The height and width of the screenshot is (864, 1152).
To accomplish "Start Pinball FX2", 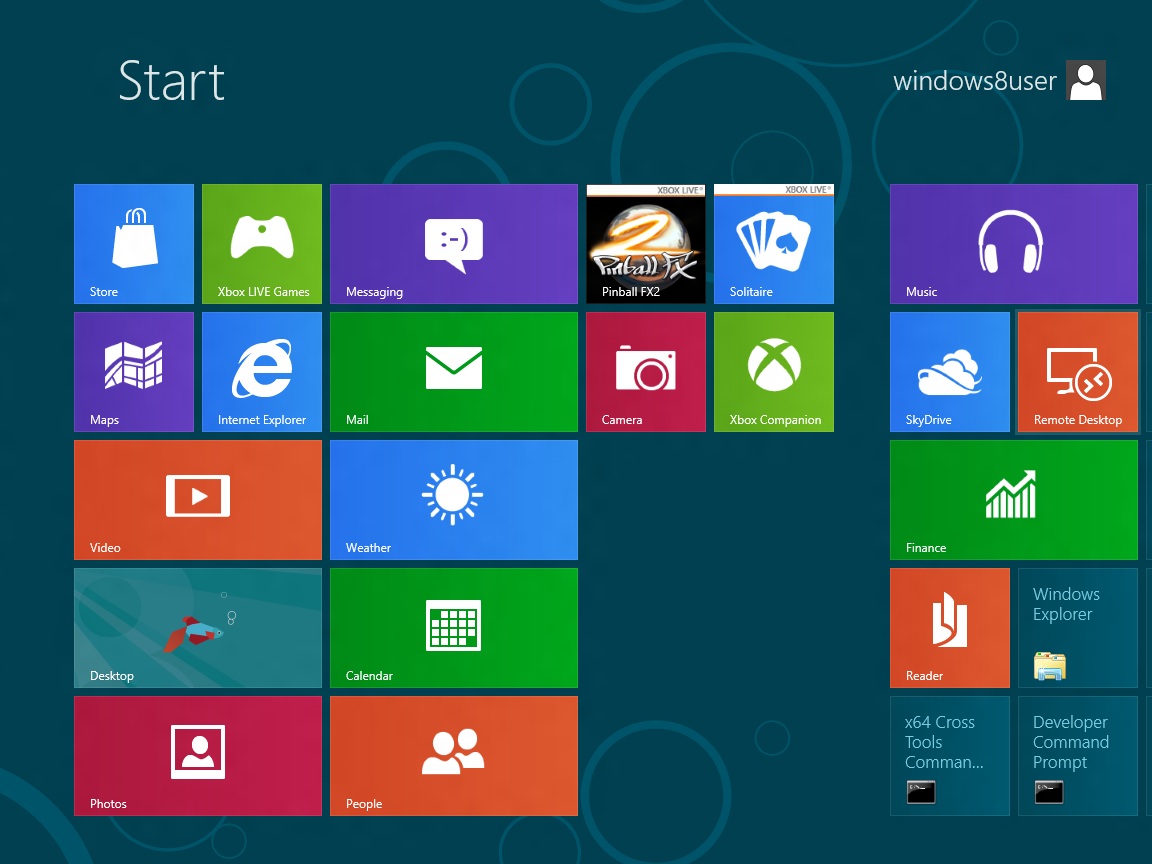I will coord(645,243).
